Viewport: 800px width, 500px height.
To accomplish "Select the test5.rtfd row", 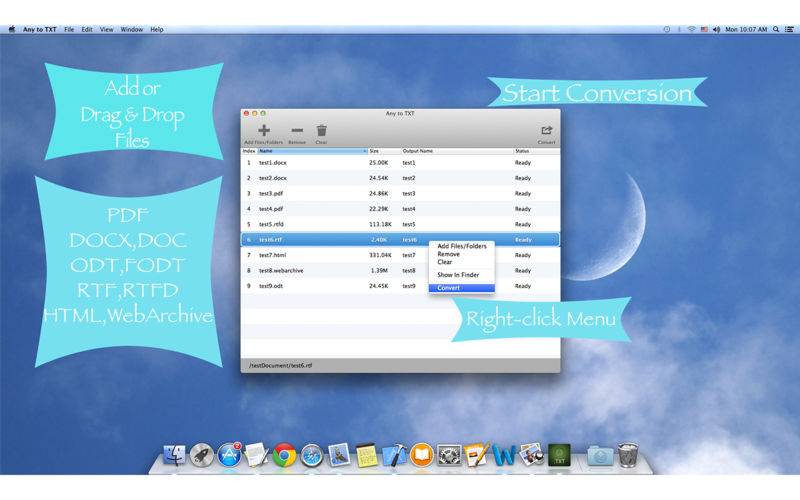I will click(x=401, y=224).
